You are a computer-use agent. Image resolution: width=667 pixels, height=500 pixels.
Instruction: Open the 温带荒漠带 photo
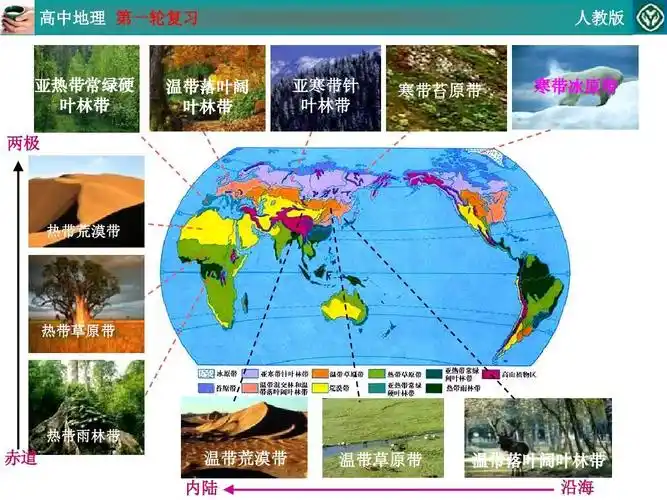tap(244, 437)
